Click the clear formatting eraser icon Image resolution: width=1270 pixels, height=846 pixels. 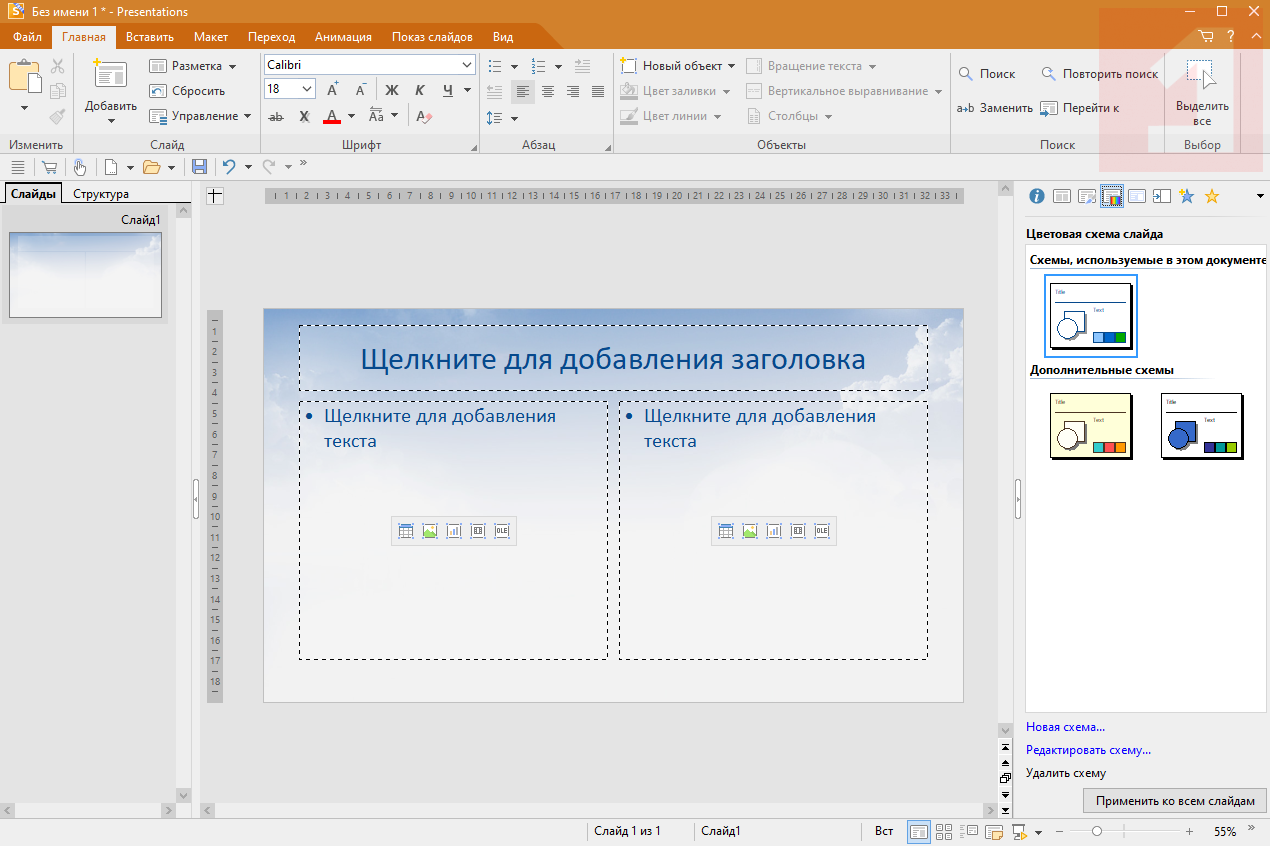pyautogui.click(x=423, y=116)
